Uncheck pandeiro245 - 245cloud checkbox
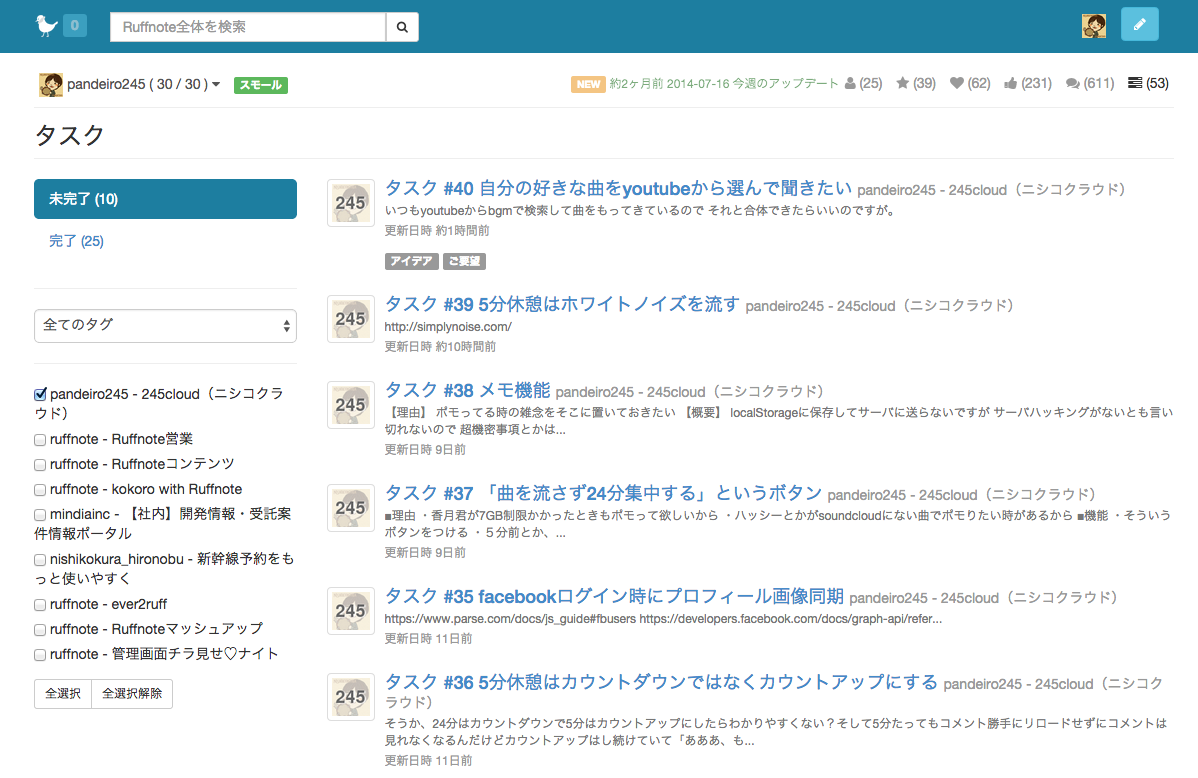The image size is (1198, 778). click(40, 394)
